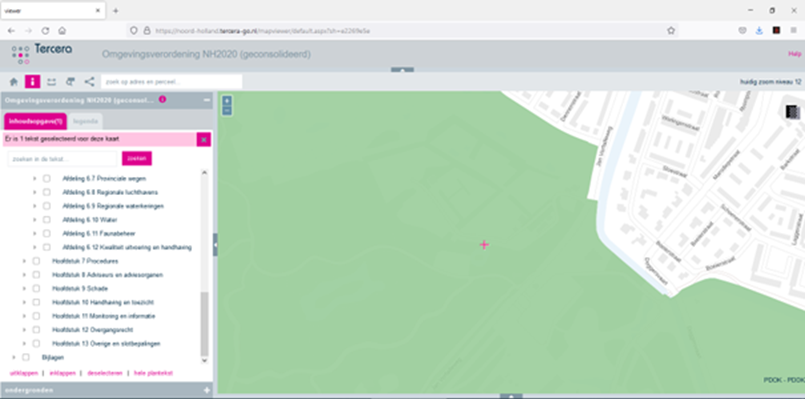Toggle the pink info tool button
805x399 pixels.
click(32, 82)
